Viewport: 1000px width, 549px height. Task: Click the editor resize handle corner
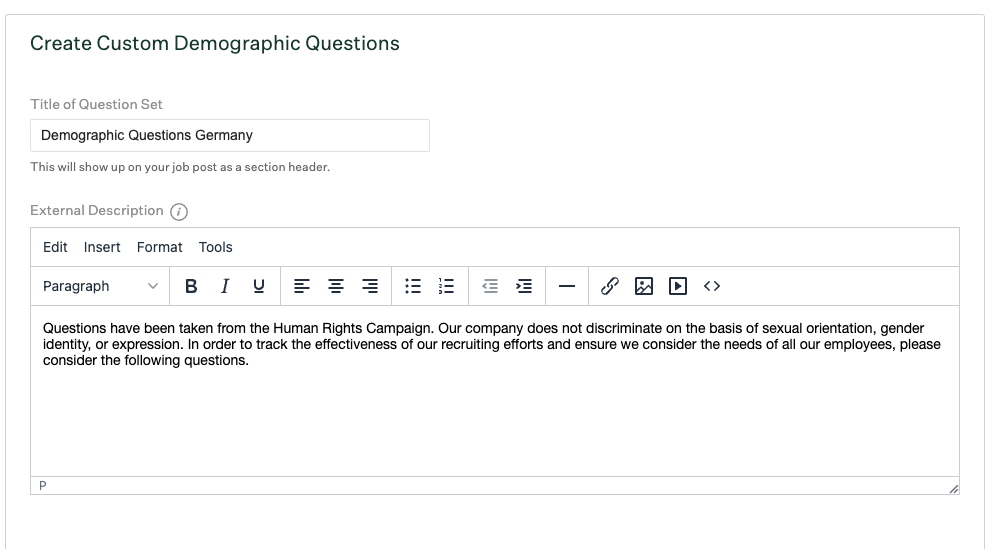pos(953,489)
